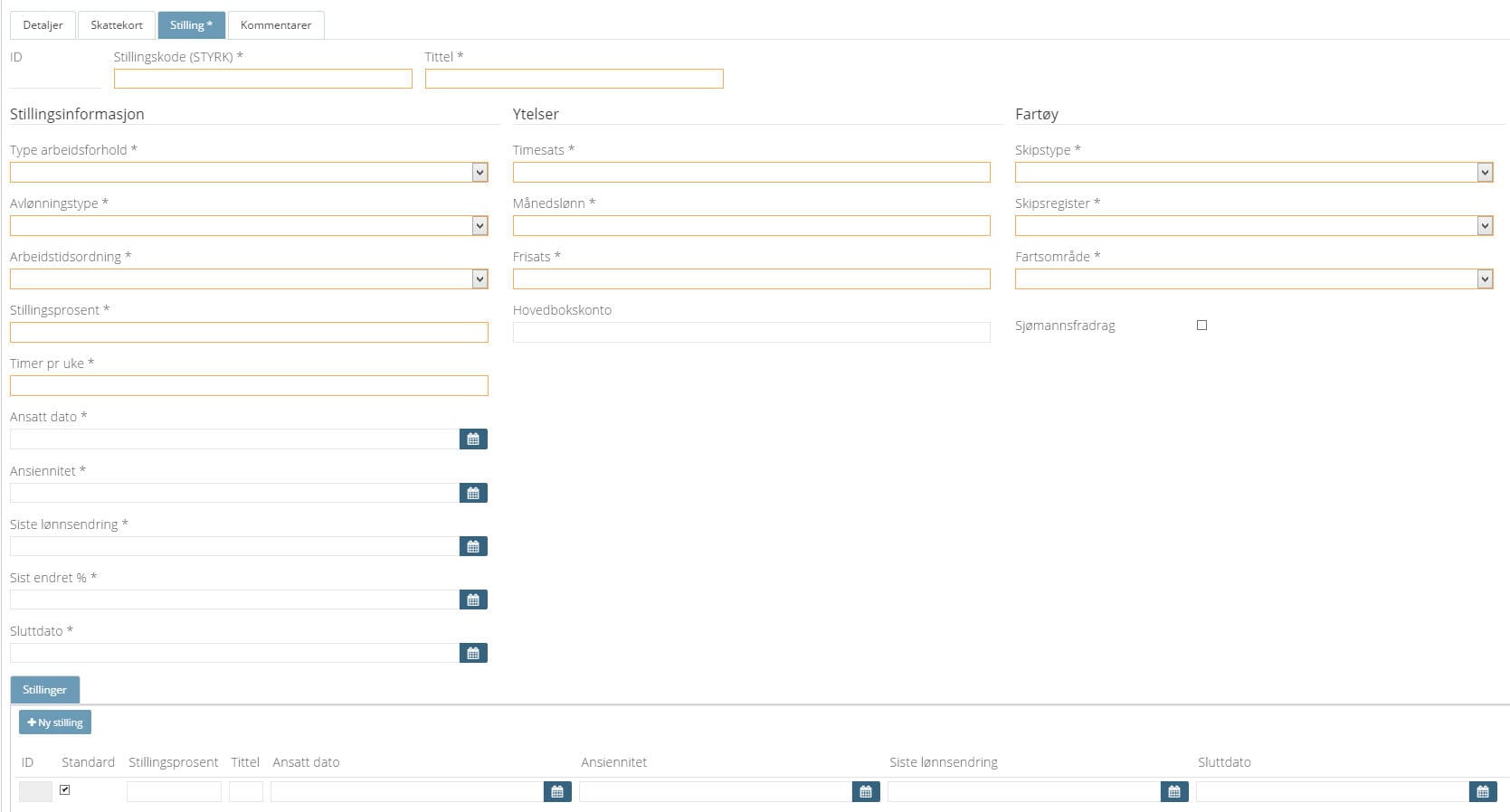Uncheck the Standard checkbox in table row
The image size is (1510, 812).
click(x=65, y=790)
